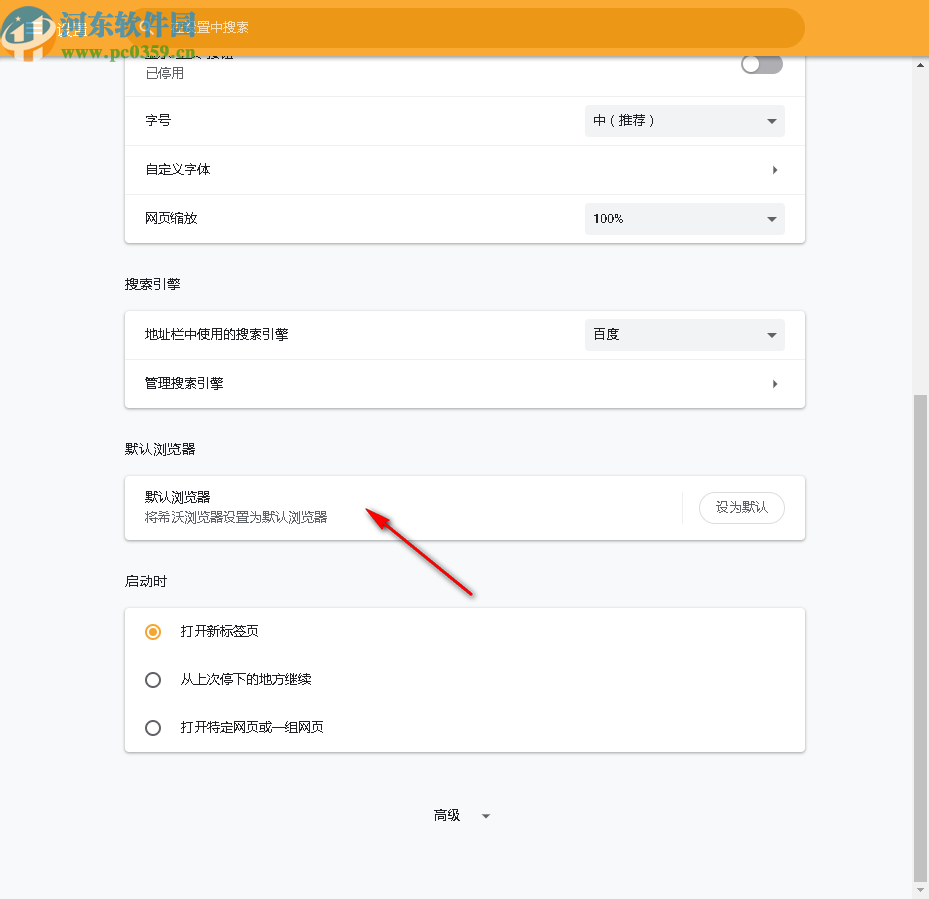This screenshot has height=899, width=929.
Task: Select the 打开新标签页 radio option
Action: tap(153, 632)
